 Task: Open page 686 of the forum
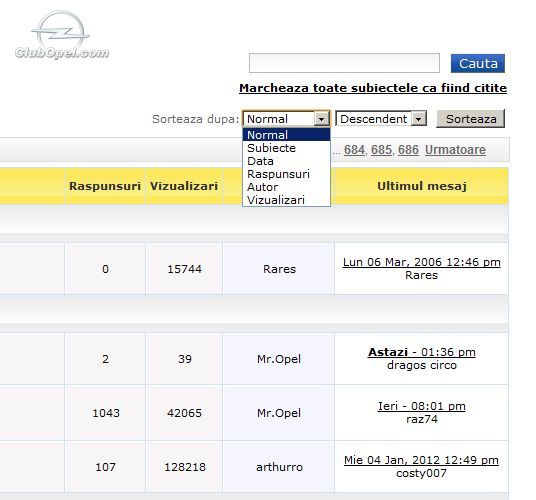pyautogui.click(x=408, y=150)
